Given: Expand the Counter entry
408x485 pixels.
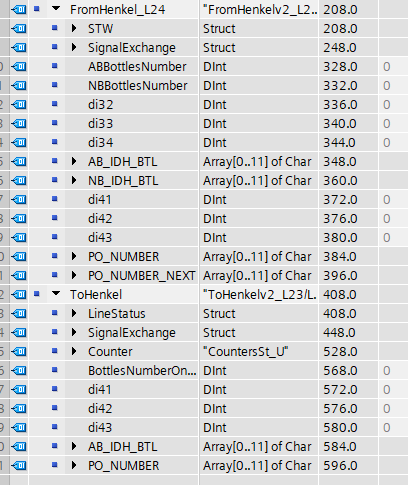Looking at the screenshot, I should (x=74, y=351).
